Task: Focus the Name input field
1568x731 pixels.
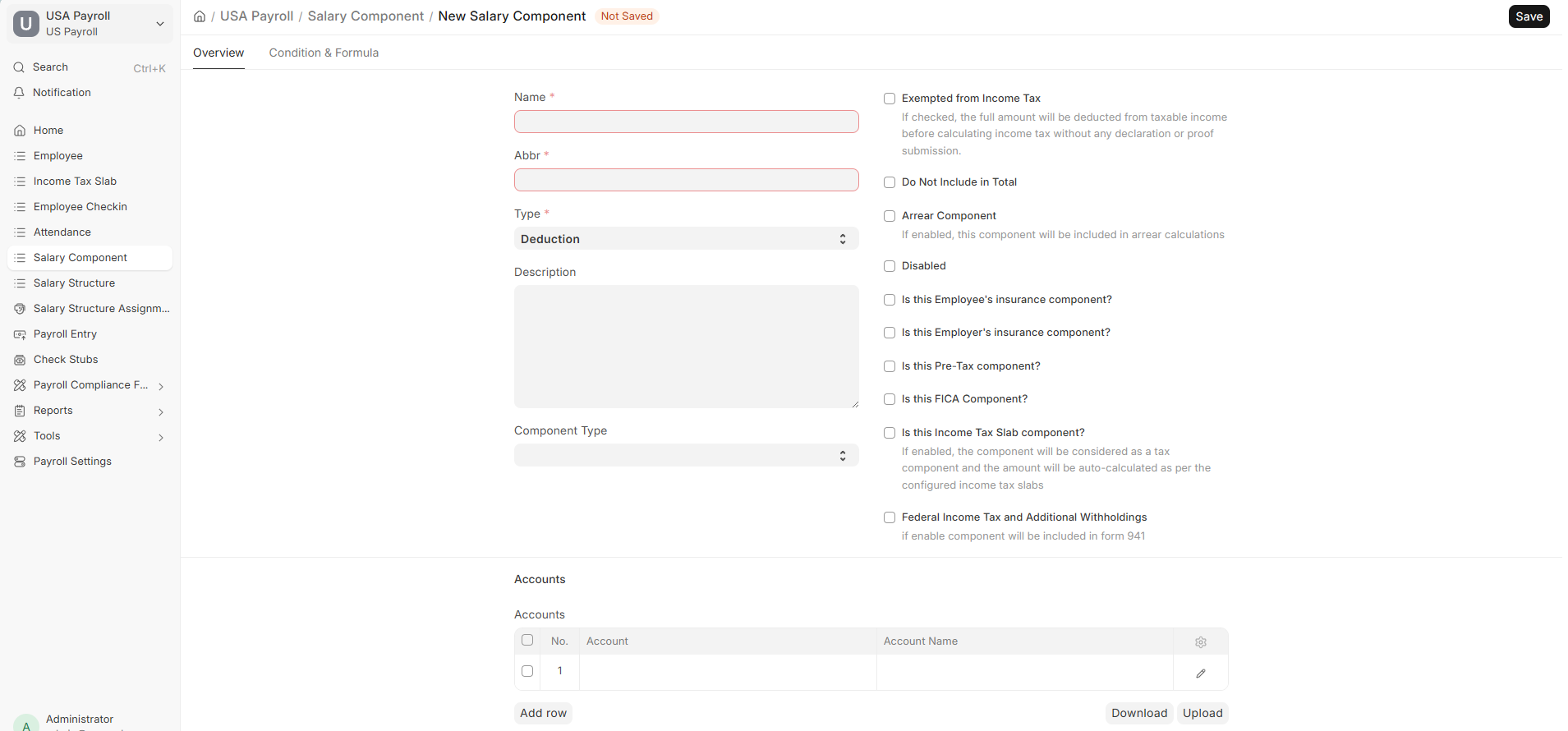Action: click(x=687, y=122)
